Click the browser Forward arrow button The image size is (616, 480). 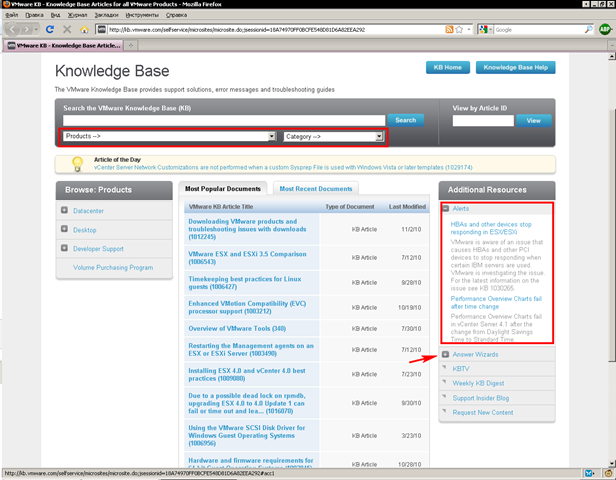pyautogui.click(x=26, y=29)
